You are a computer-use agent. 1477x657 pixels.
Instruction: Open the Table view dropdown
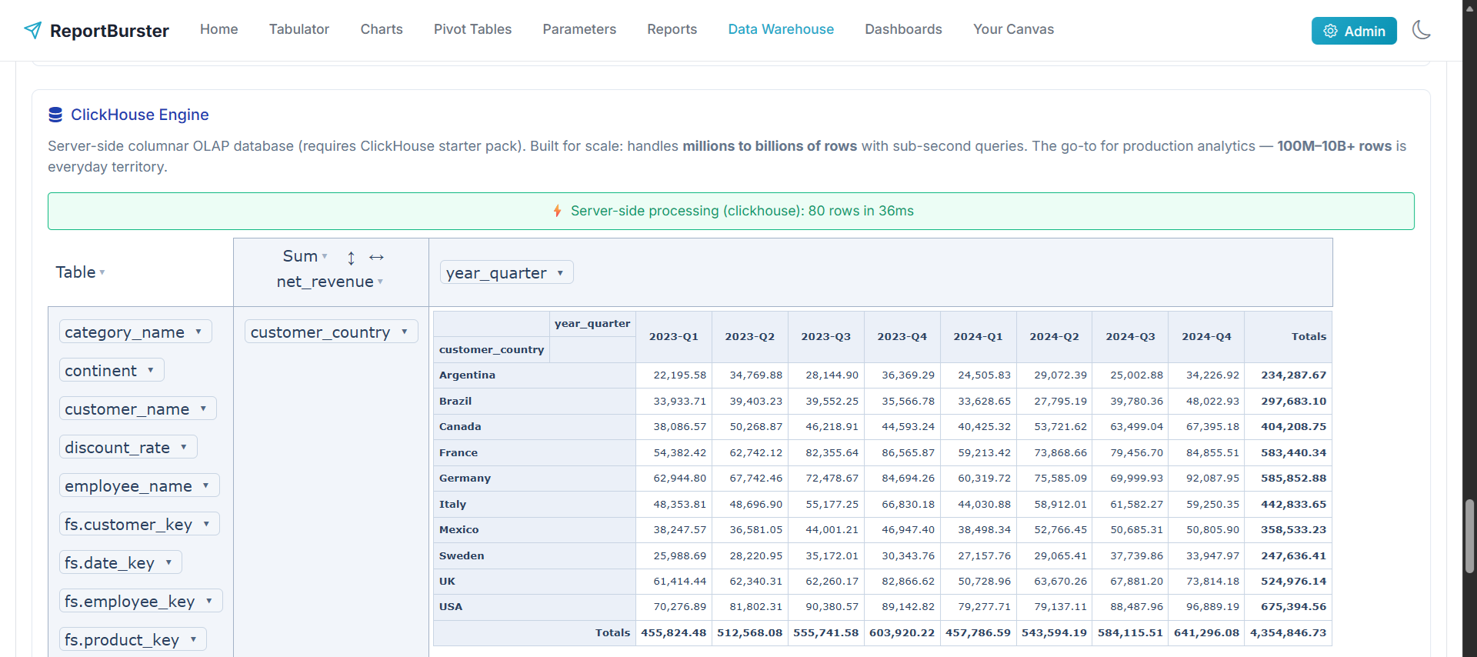click(x=103, y=271)
